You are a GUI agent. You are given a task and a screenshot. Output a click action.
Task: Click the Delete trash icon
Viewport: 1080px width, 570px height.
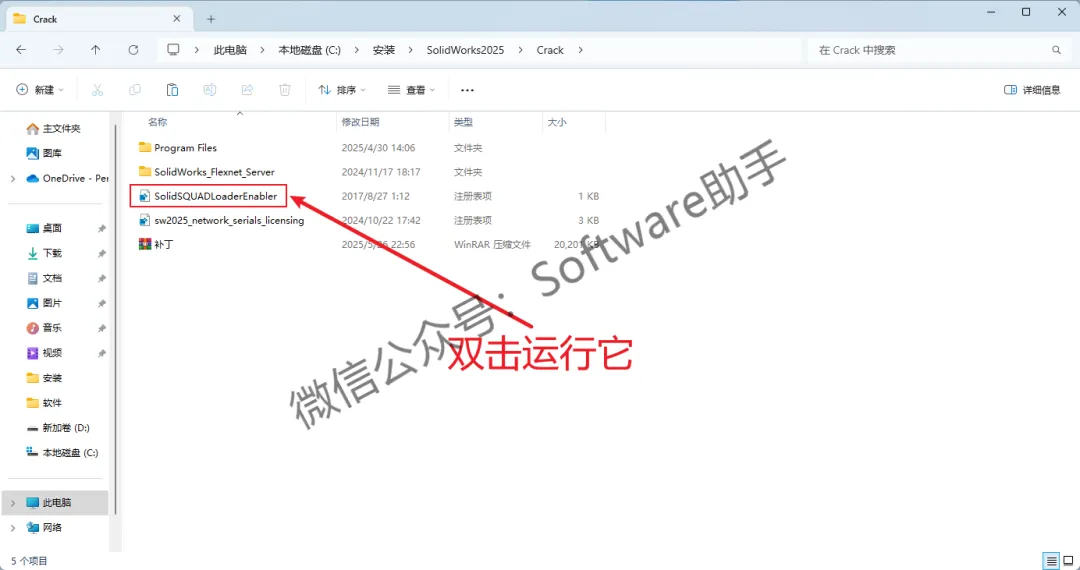point(284,89)
